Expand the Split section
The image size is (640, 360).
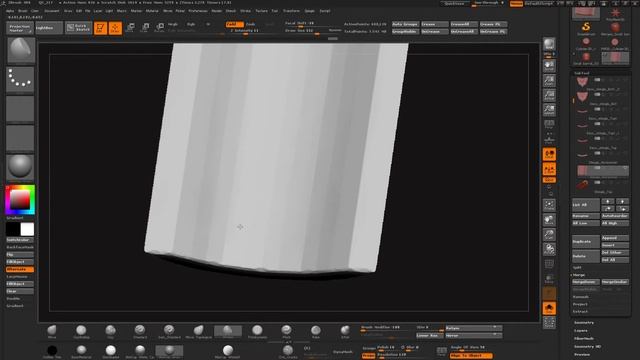577,268
